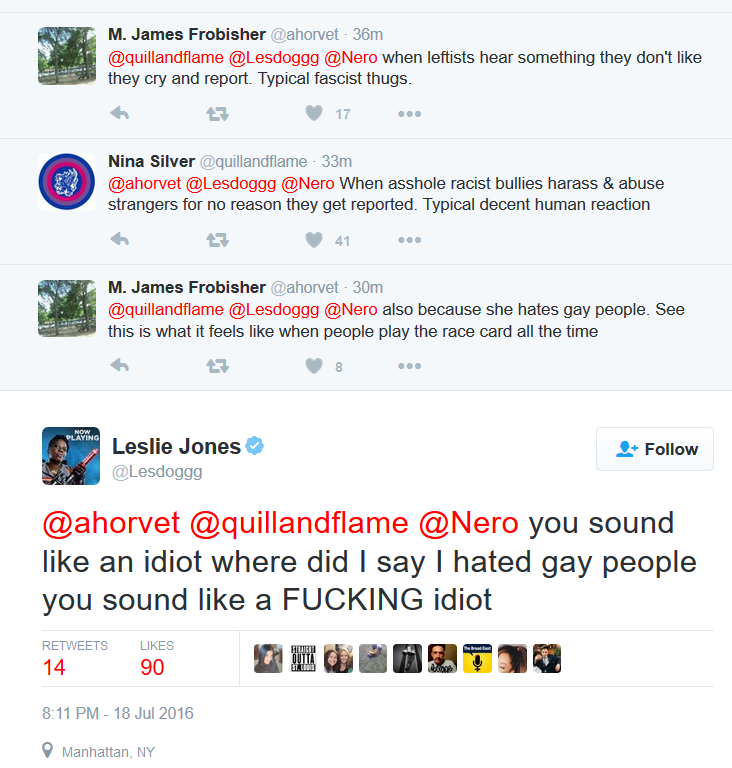The width and height of the screenshot is (732, 768).
Task: Like the tweet with 17 likes
Action: click(314, 113)
